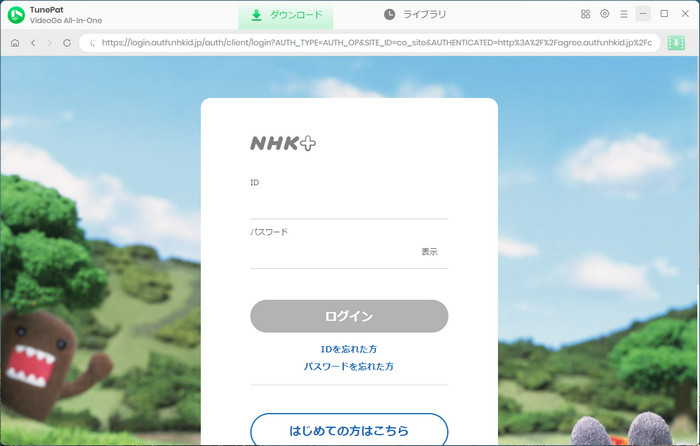The width and height of the screenshot is (700, 446).
Task: Navigate back with the left arrow
Action: tap(33, 43)
